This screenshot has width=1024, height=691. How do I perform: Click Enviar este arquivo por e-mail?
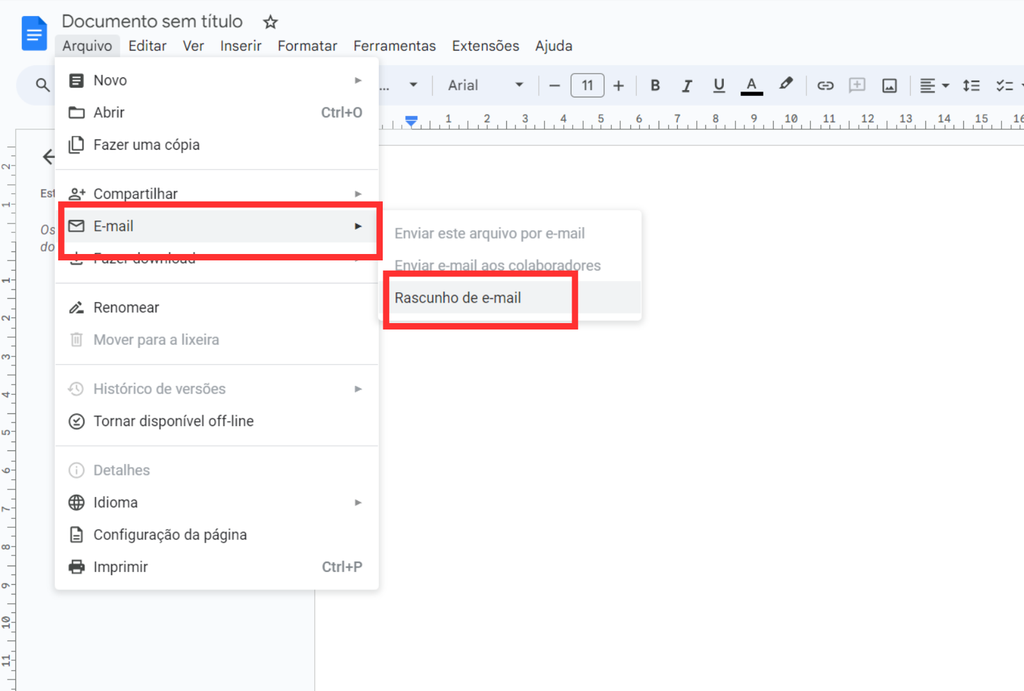point(511,233)
